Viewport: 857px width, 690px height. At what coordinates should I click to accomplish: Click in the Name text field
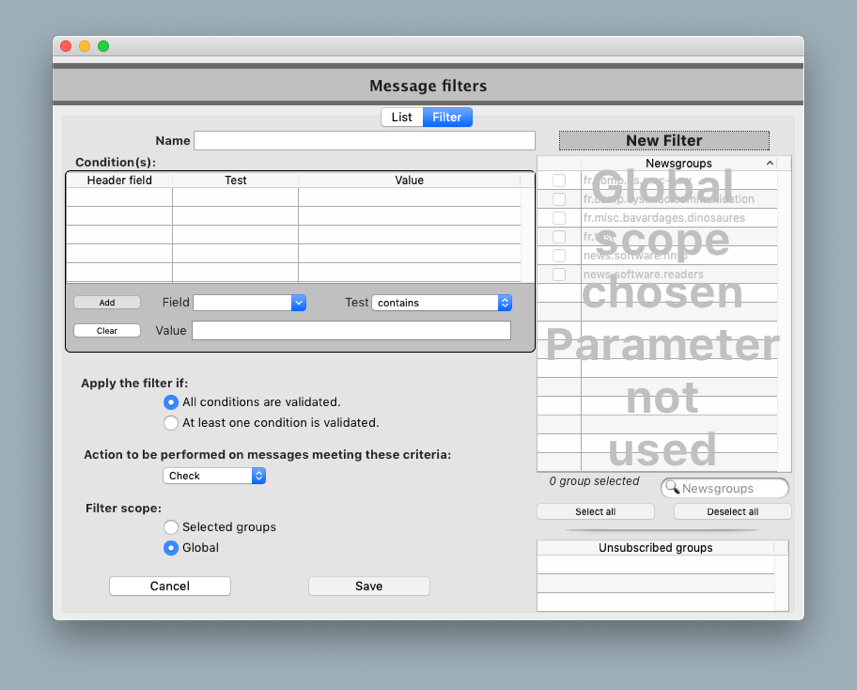[364, 141]
